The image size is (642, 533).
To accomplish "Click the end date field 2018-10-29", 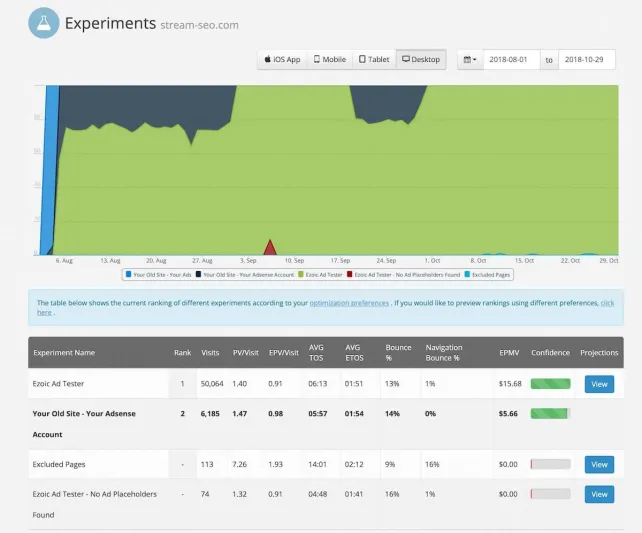I will 587,59.
